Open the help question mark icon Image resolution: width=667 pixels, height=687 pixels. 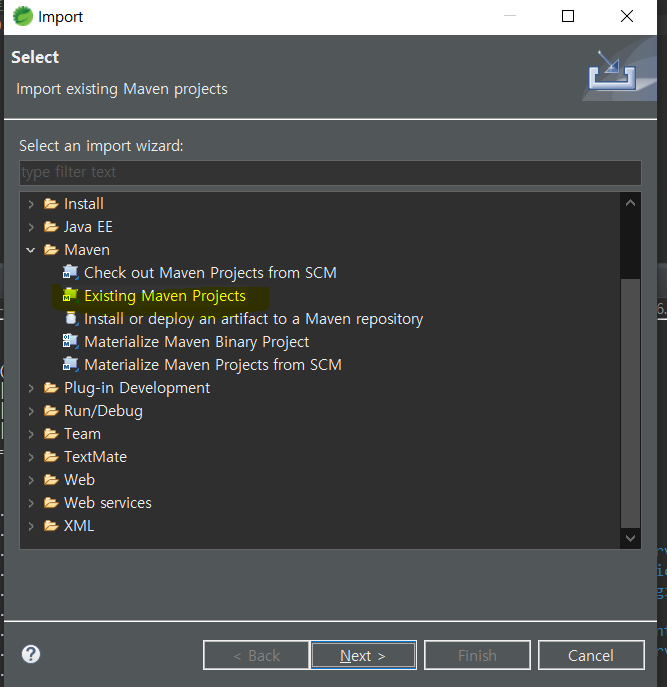pos(31,654)
